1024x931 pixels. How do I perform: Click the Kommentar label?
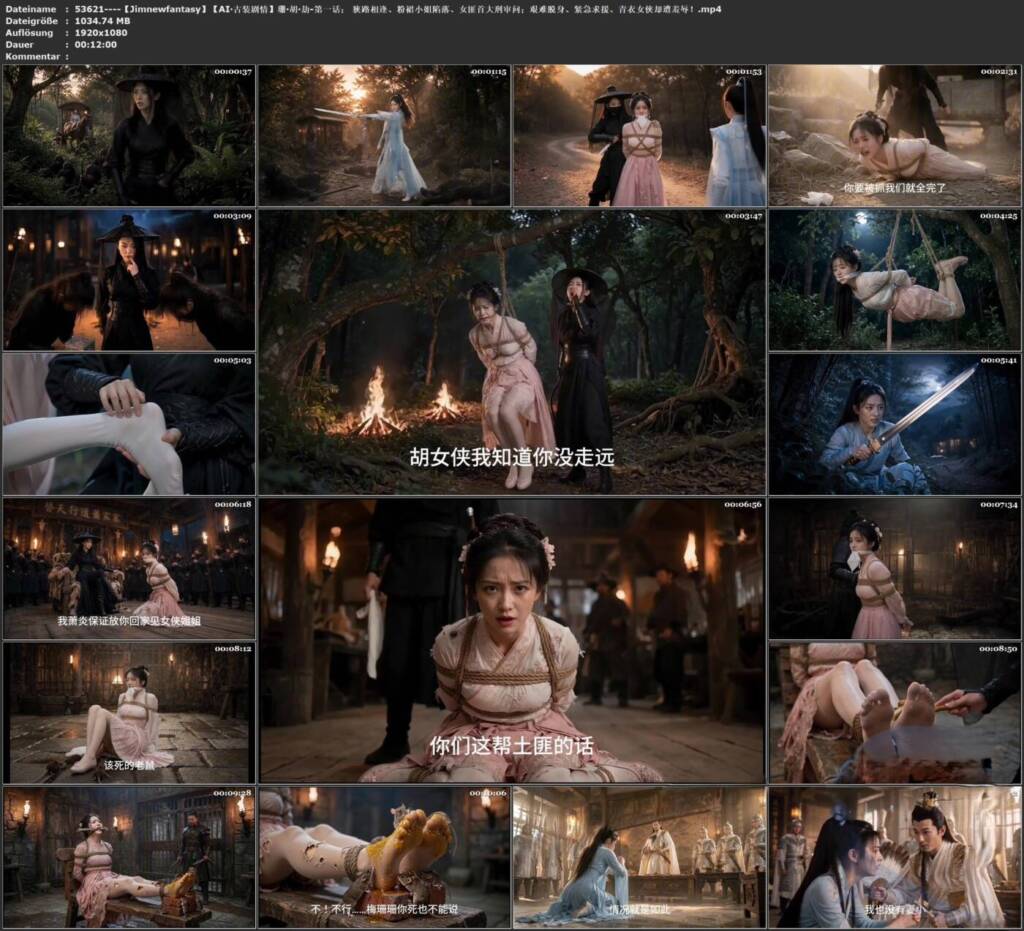click(33, 56)
